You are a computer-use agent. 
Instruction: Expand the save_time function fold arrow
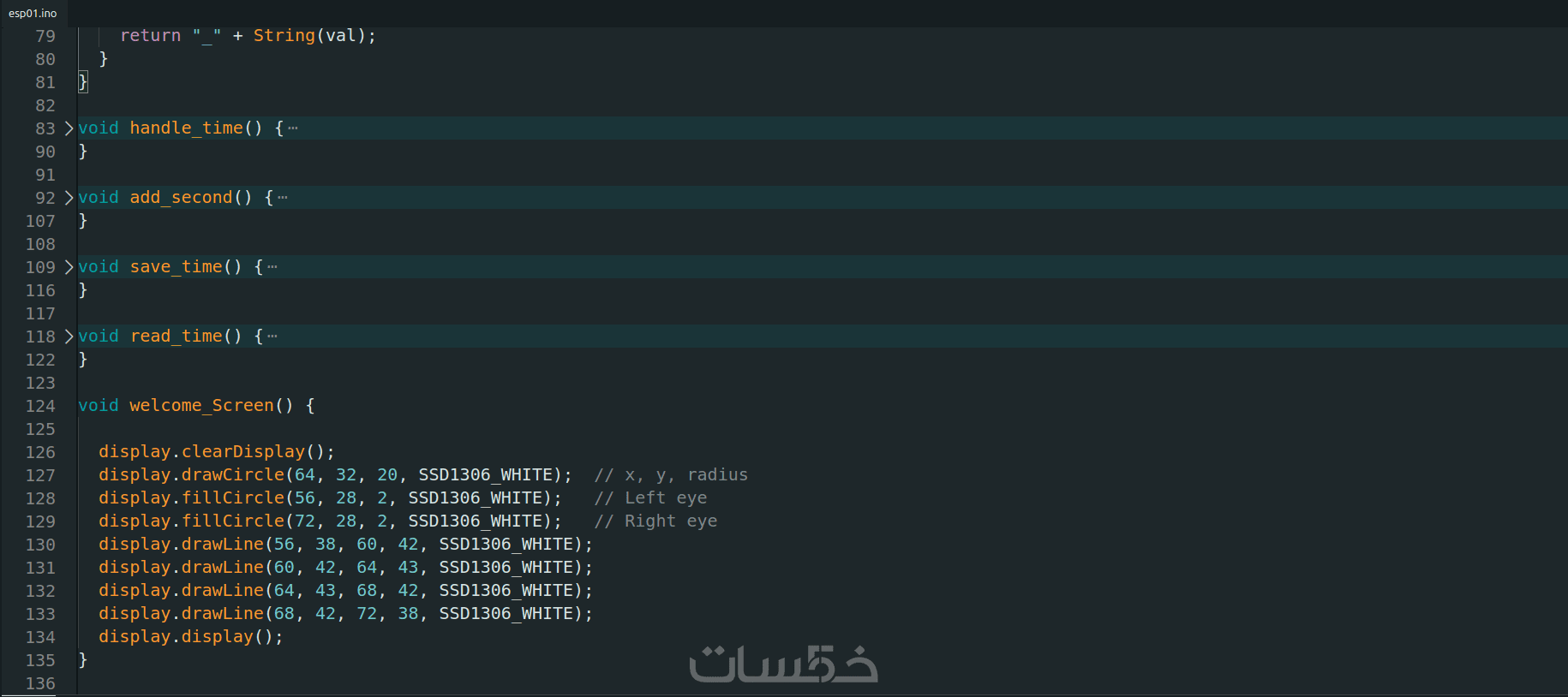click(x=69, y=267)
